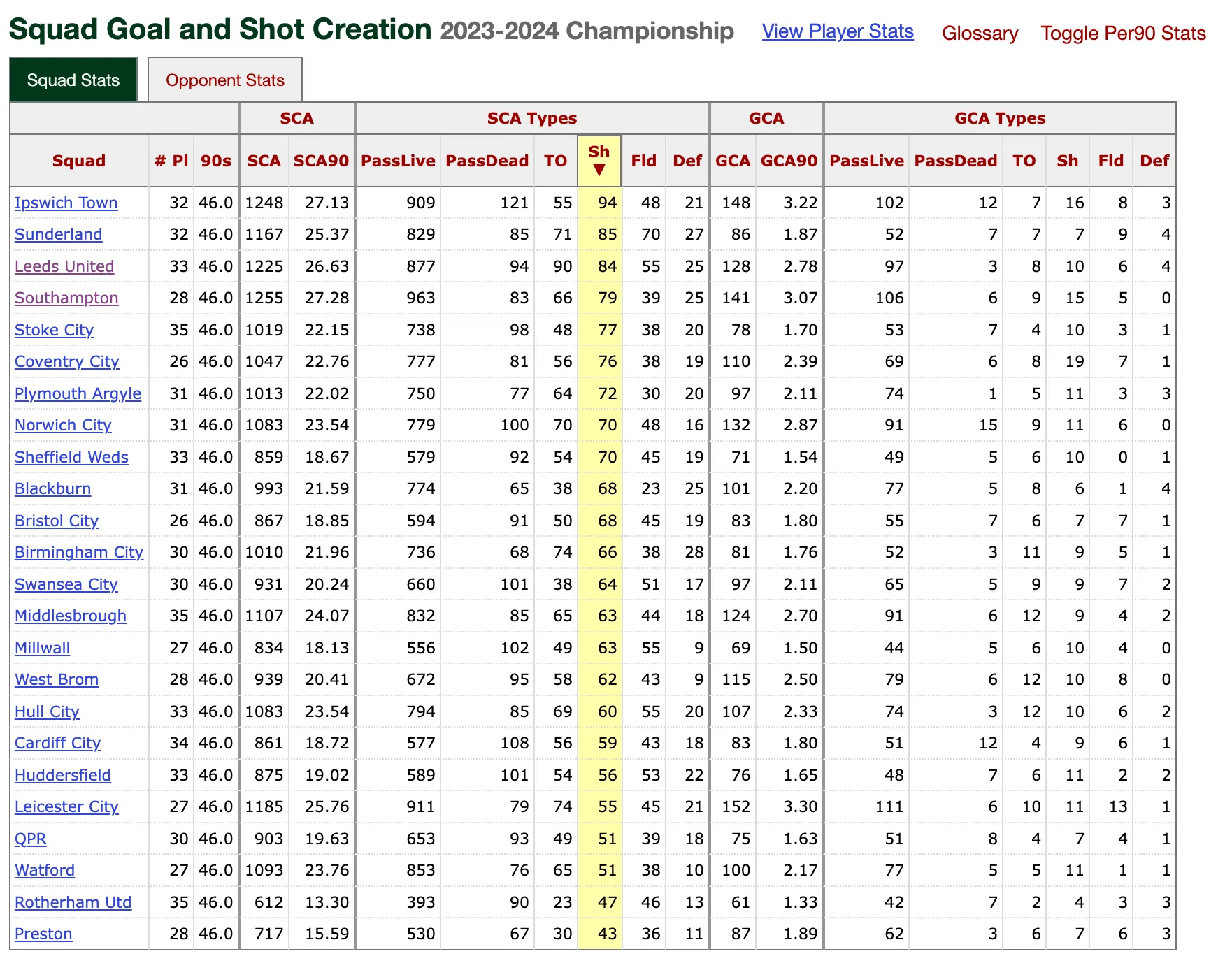The width and height of the screenshot is (1232, 970).
Task: Open Blackburn squad page
Action: pyautogui.click(x=52, y=488)
